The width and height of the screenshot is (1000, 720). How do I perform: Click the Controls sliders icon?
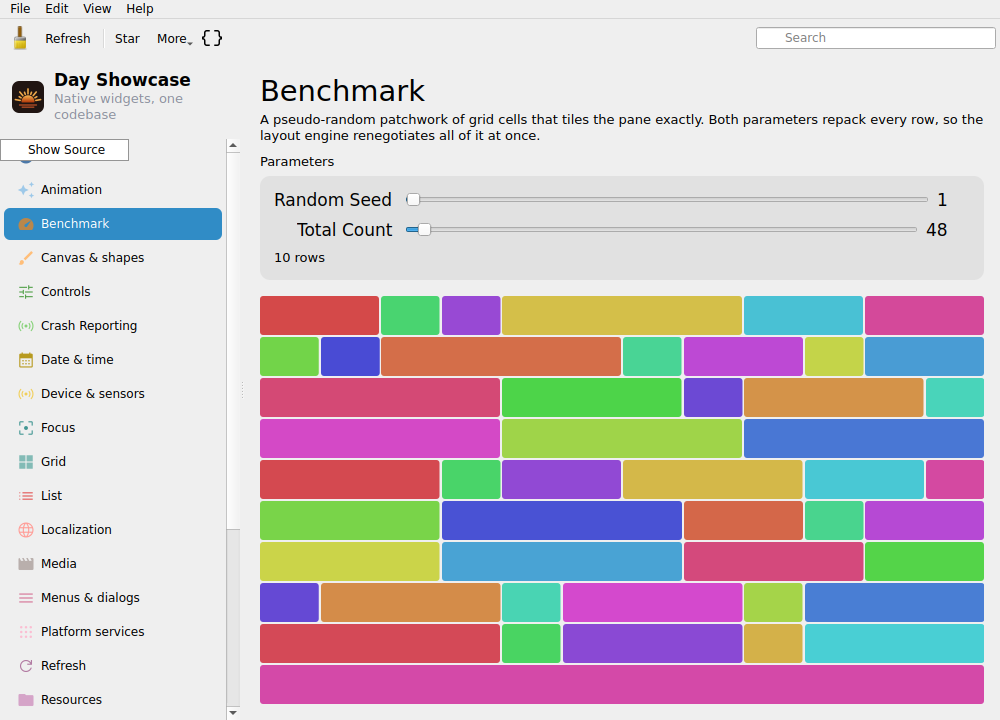click(x=26, y=291)
